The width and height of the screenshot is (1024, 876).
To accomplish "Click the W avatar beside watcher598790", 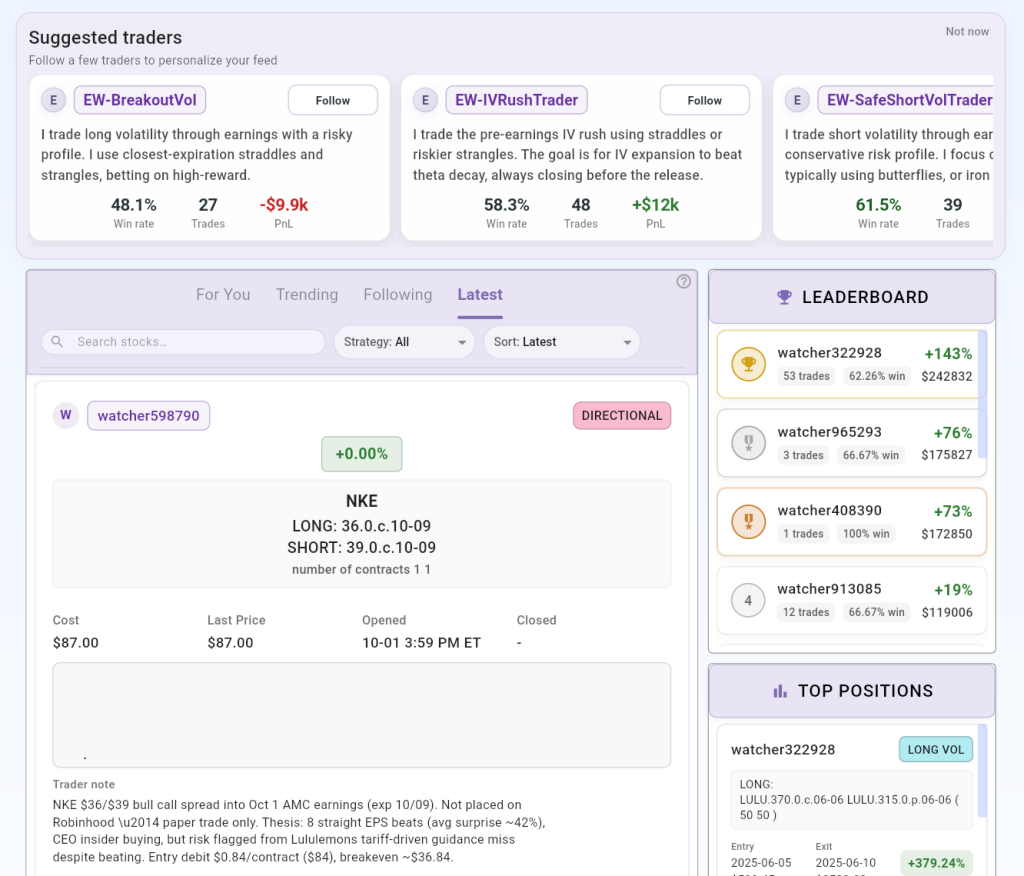I will click(x=66, y=415).
